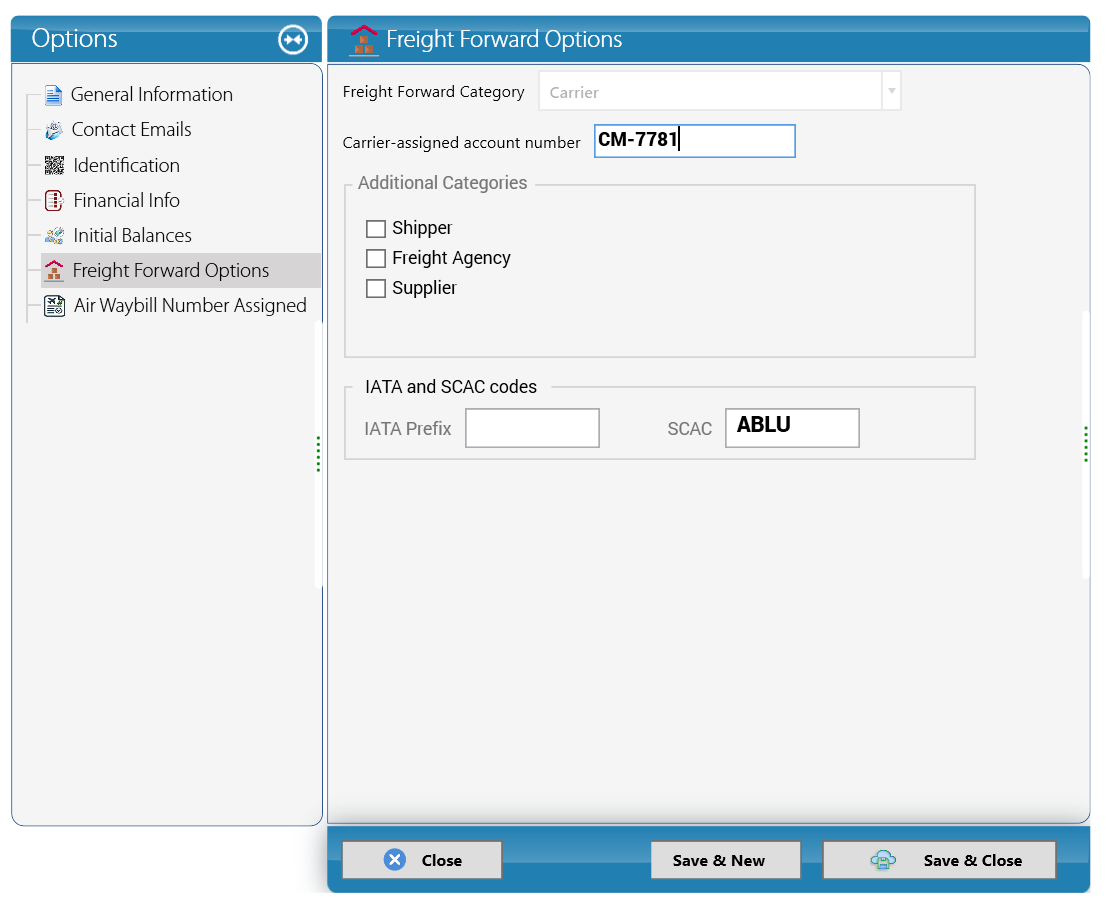Click the Freight Forward Options header icon
1110x900 pixels.
pyautogui.click(x=364, y=40)
